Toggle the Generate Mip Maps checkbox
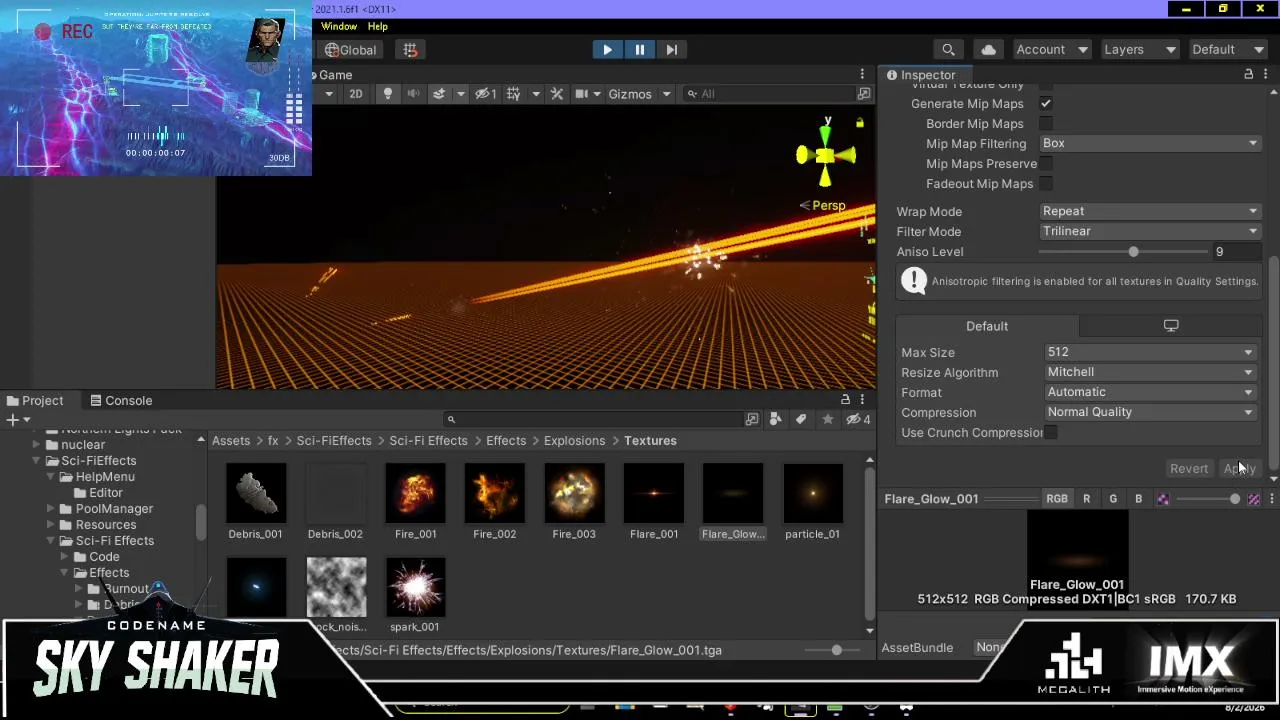 coord(1046,104)
